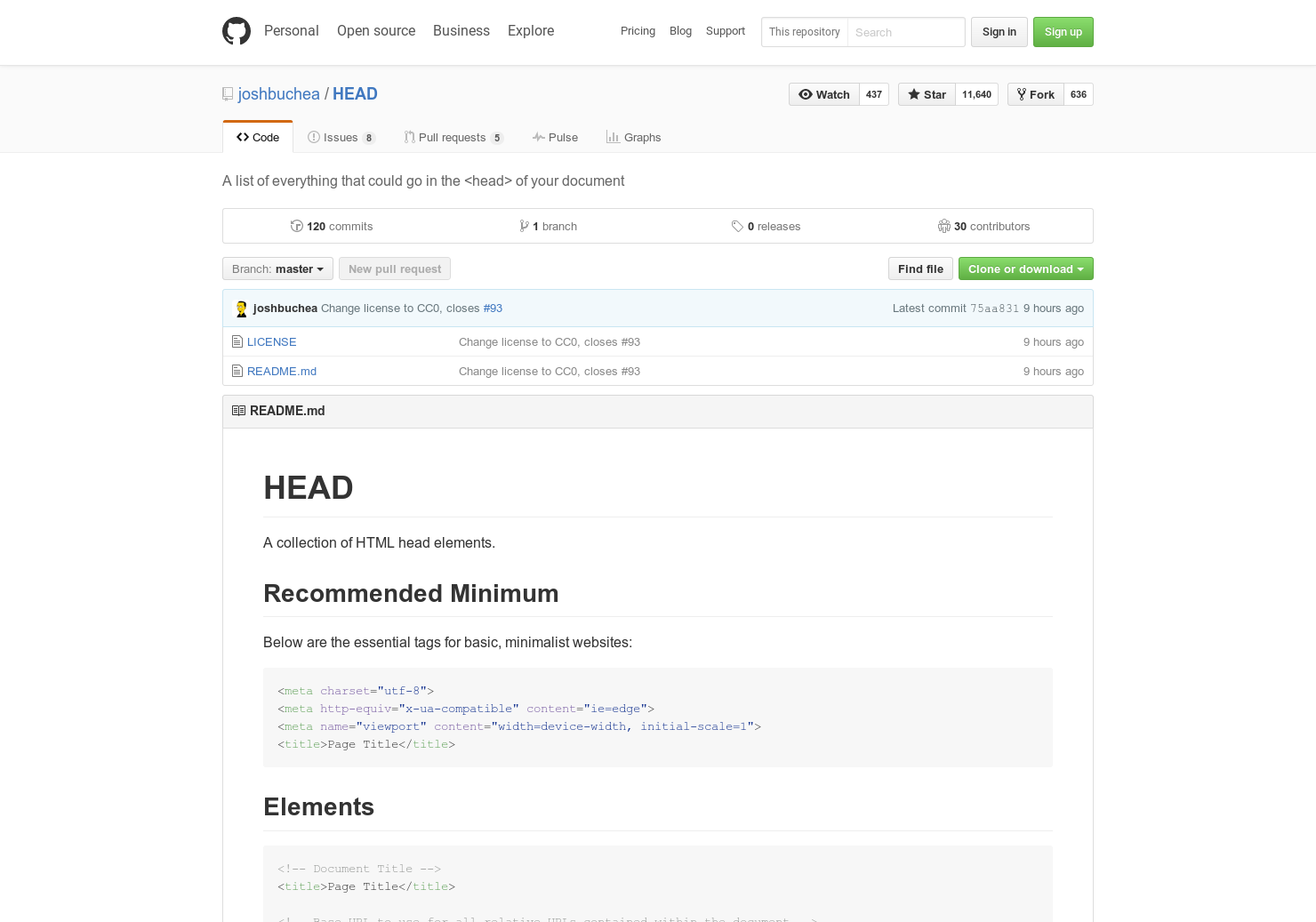Open the Support link
This screenshot has width=1316, height=922.
[726, 31]
